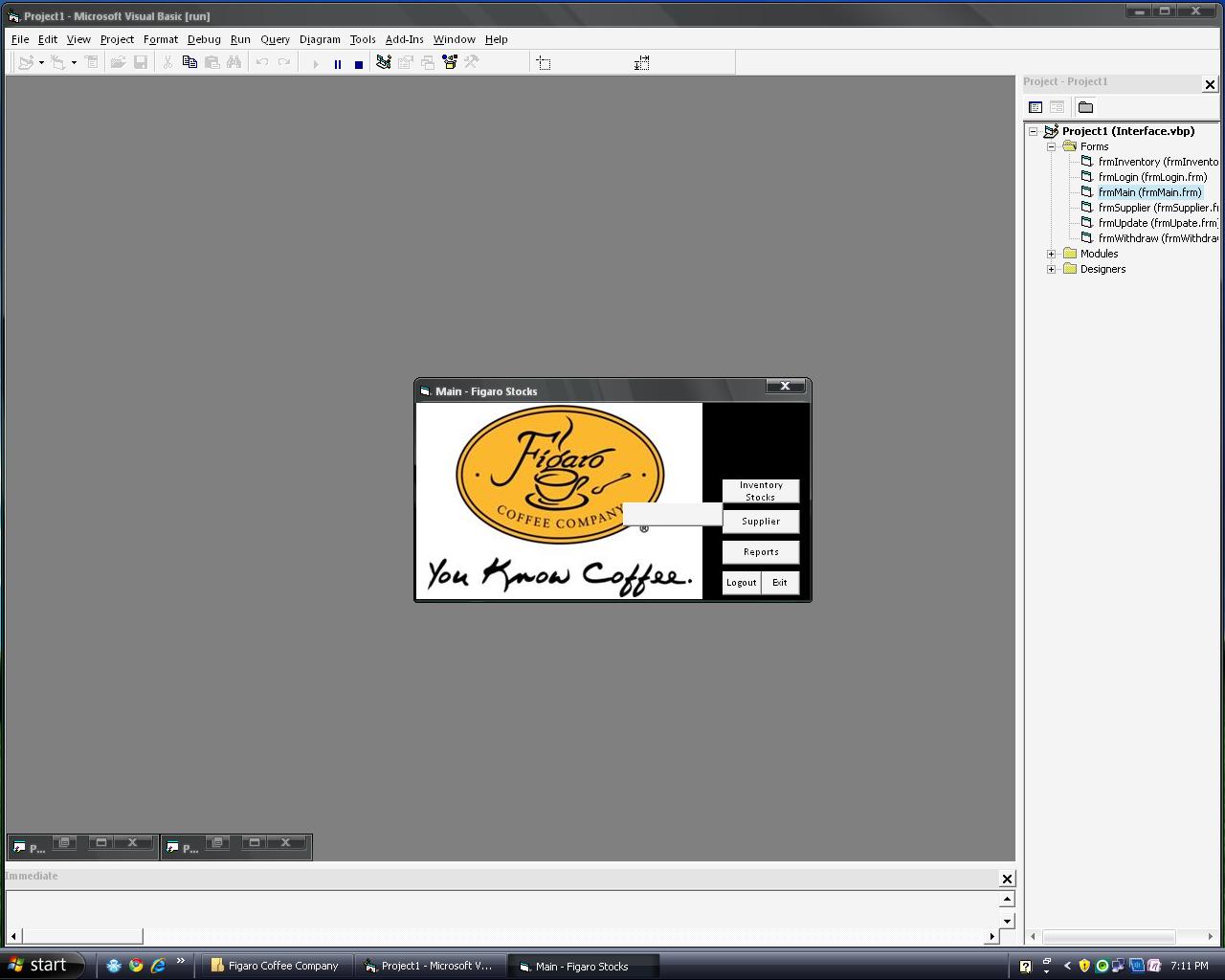The image size is (1225, 980).
Task: Collapse the Project1 (Interface.vbp) tree node
Action: [x=1034, y=131]
